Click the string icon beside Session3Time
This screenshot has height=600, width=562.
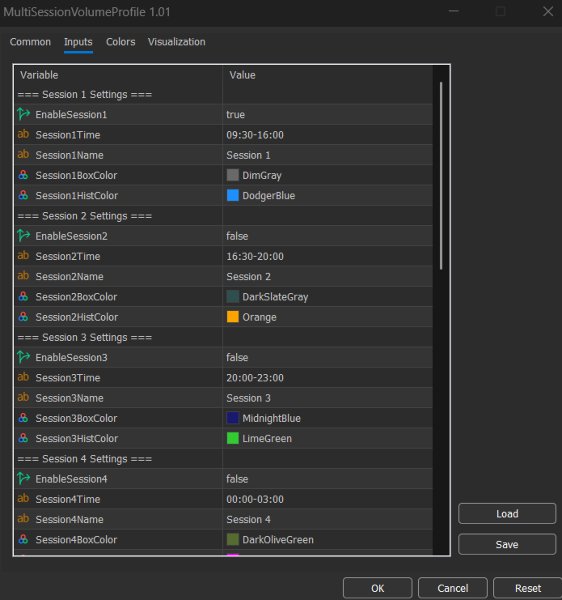click(23, 377)
